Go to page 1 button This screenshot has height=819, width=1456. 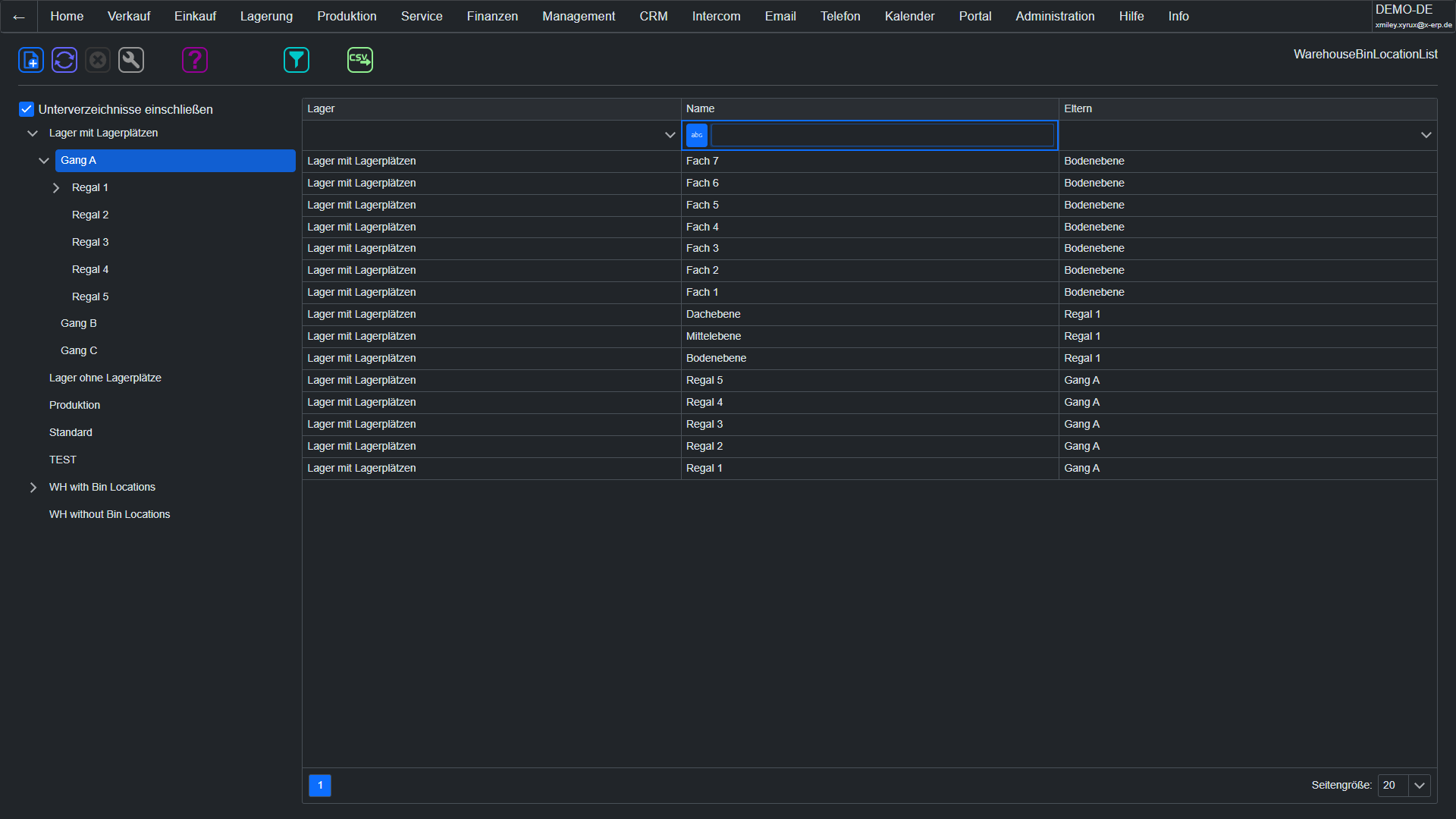click(320, 786)
